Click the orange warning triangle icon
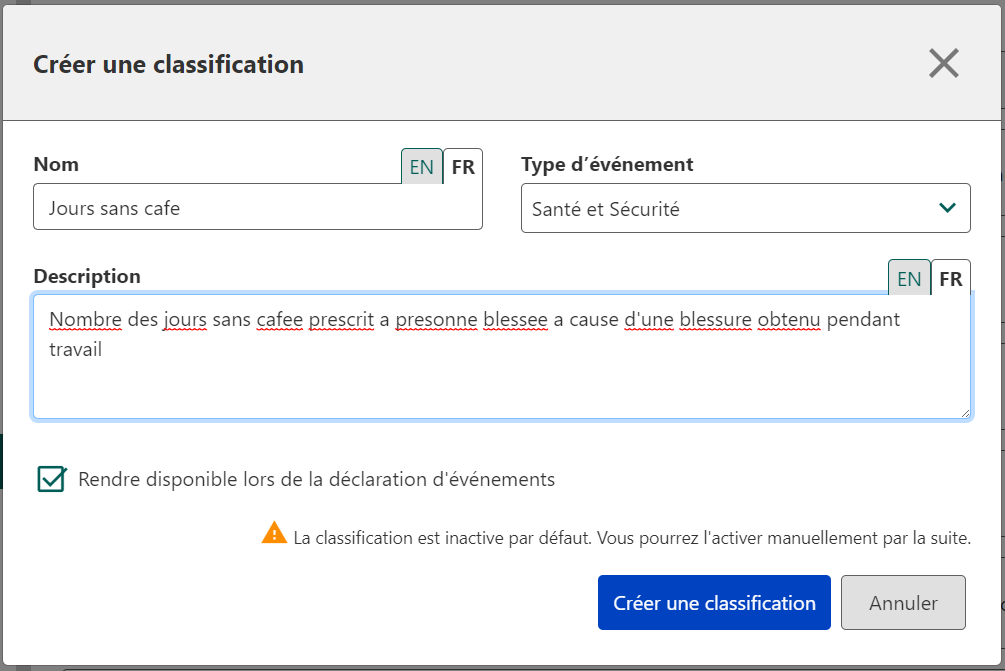This screenshot has width=1005, height=671. [274, 533]
